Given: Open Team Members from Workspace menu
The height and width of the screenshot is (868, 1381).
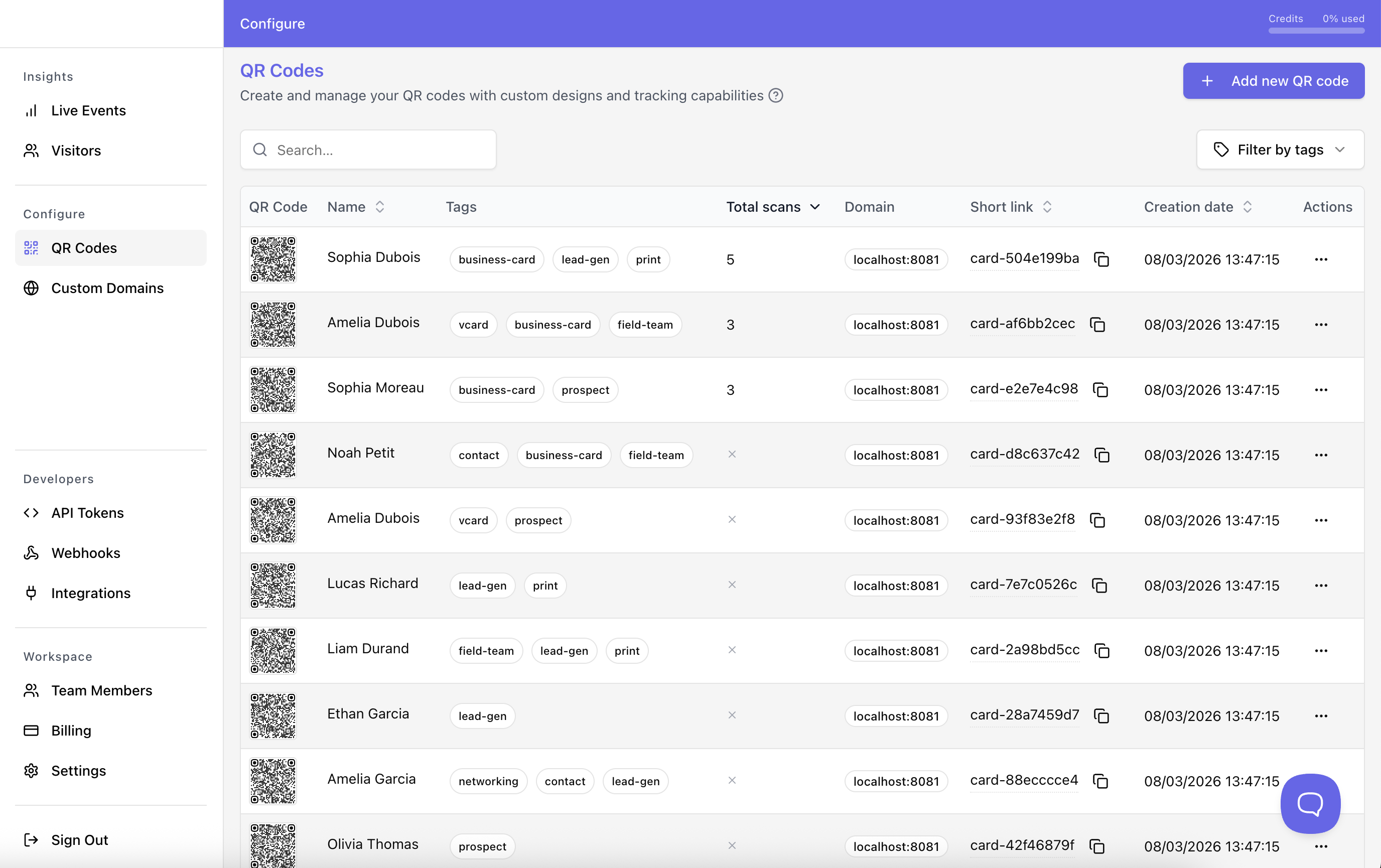Looking at the screenshot, I should (101, 690).
